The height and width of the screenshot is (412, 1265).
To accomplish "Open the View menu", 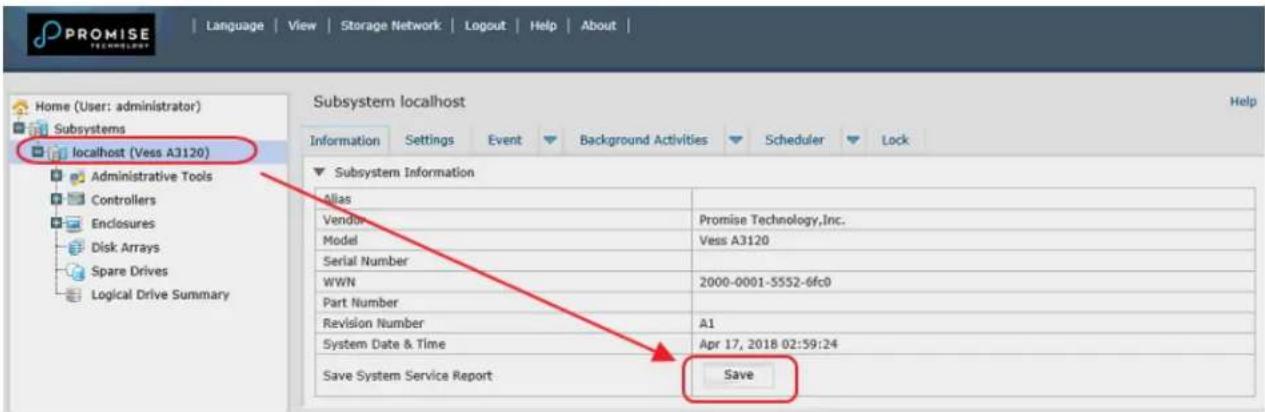I will pyautogui.click(x=302, y=26).
